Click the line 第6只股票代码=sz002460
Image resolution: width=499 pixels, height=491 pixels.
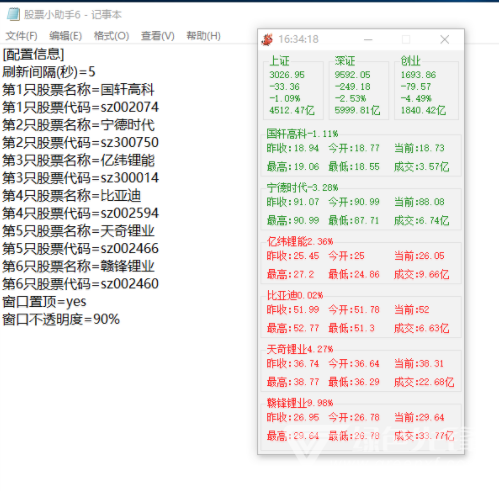(81, 284)
